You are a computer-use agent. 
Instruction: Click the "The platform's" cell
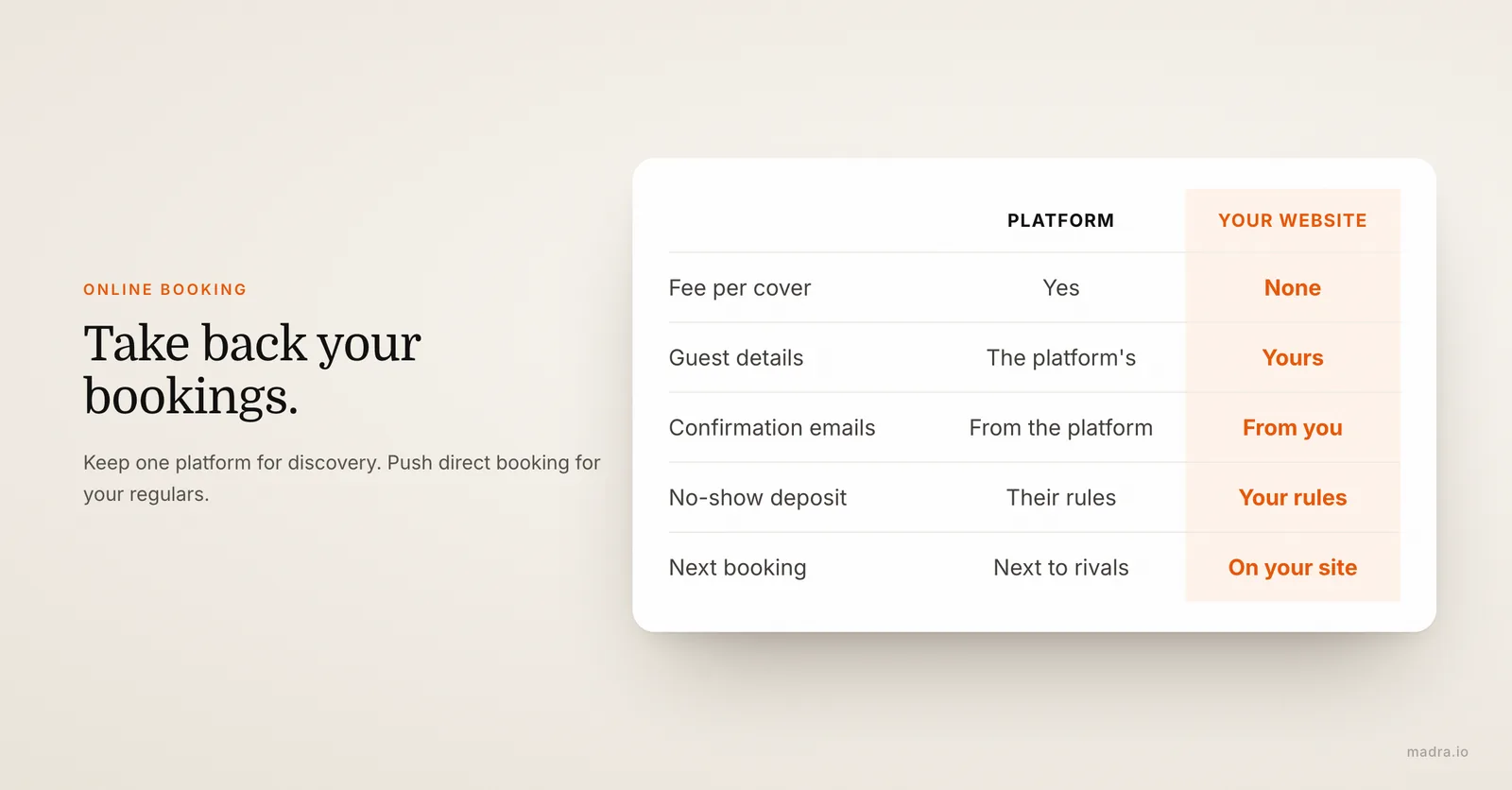pyautogui.click(x=1061, y=358)
